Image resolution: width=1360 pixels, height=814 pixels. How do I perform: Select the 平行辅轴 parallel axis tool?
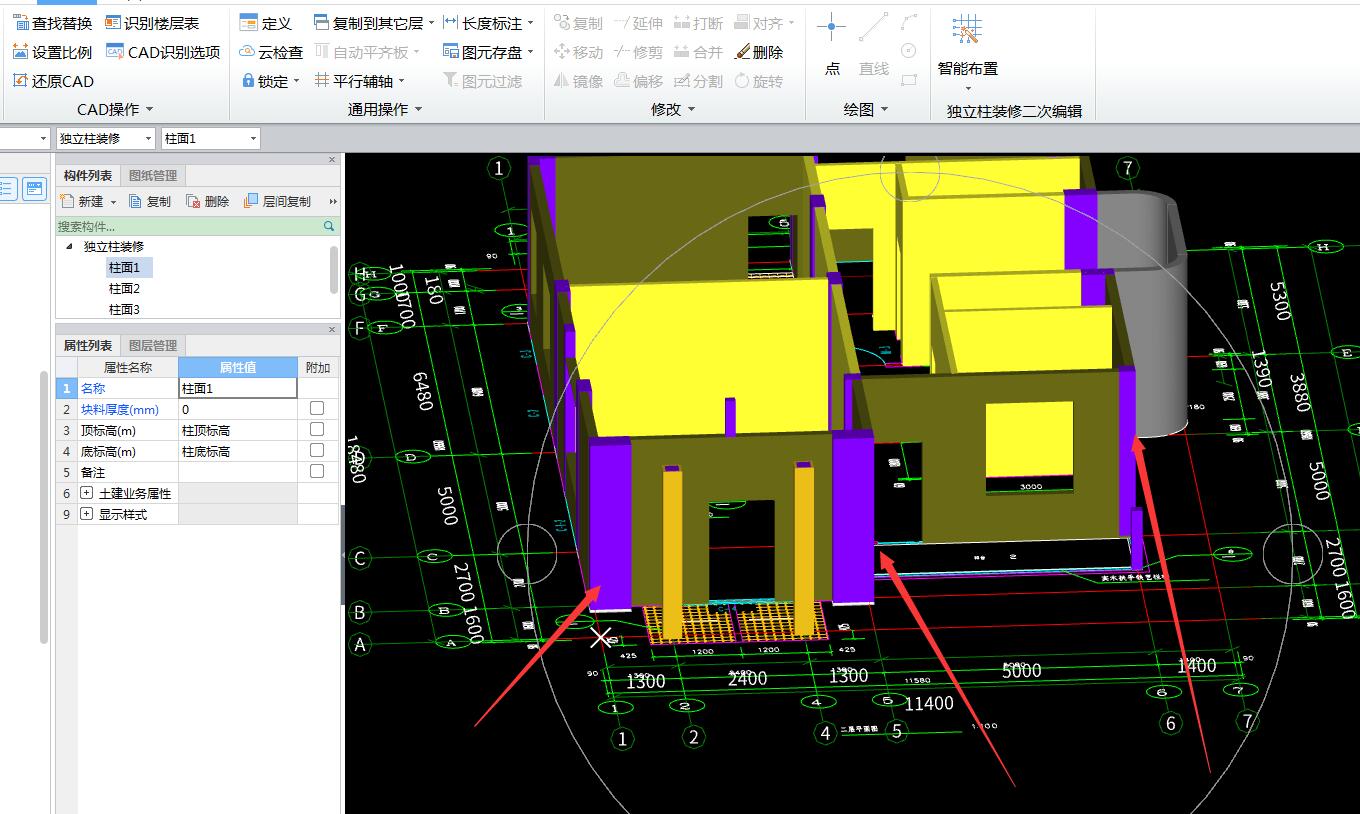(x=359, y=81)
